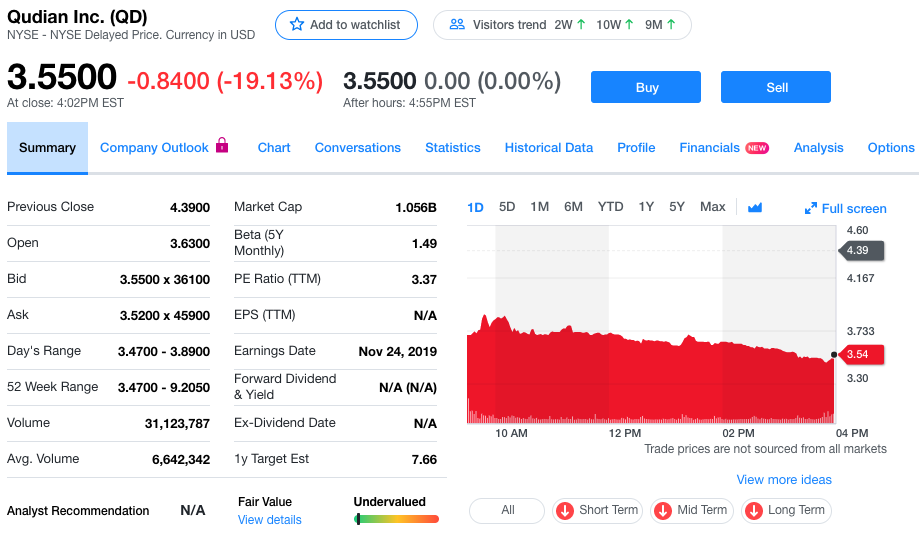Click the Volume value 31,123,787

point(177,424)
